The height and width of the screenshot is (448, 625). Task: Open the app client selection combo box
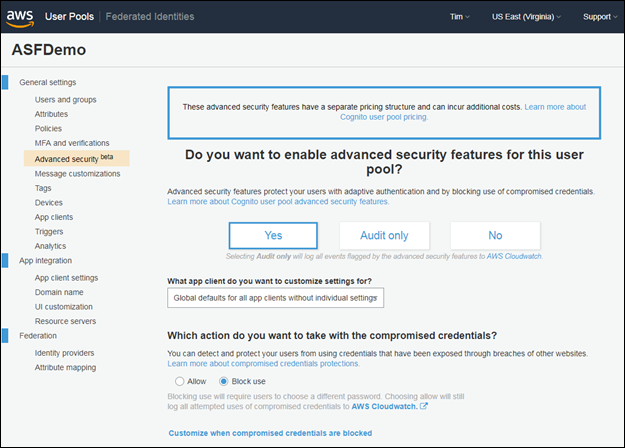click(275, 298)
